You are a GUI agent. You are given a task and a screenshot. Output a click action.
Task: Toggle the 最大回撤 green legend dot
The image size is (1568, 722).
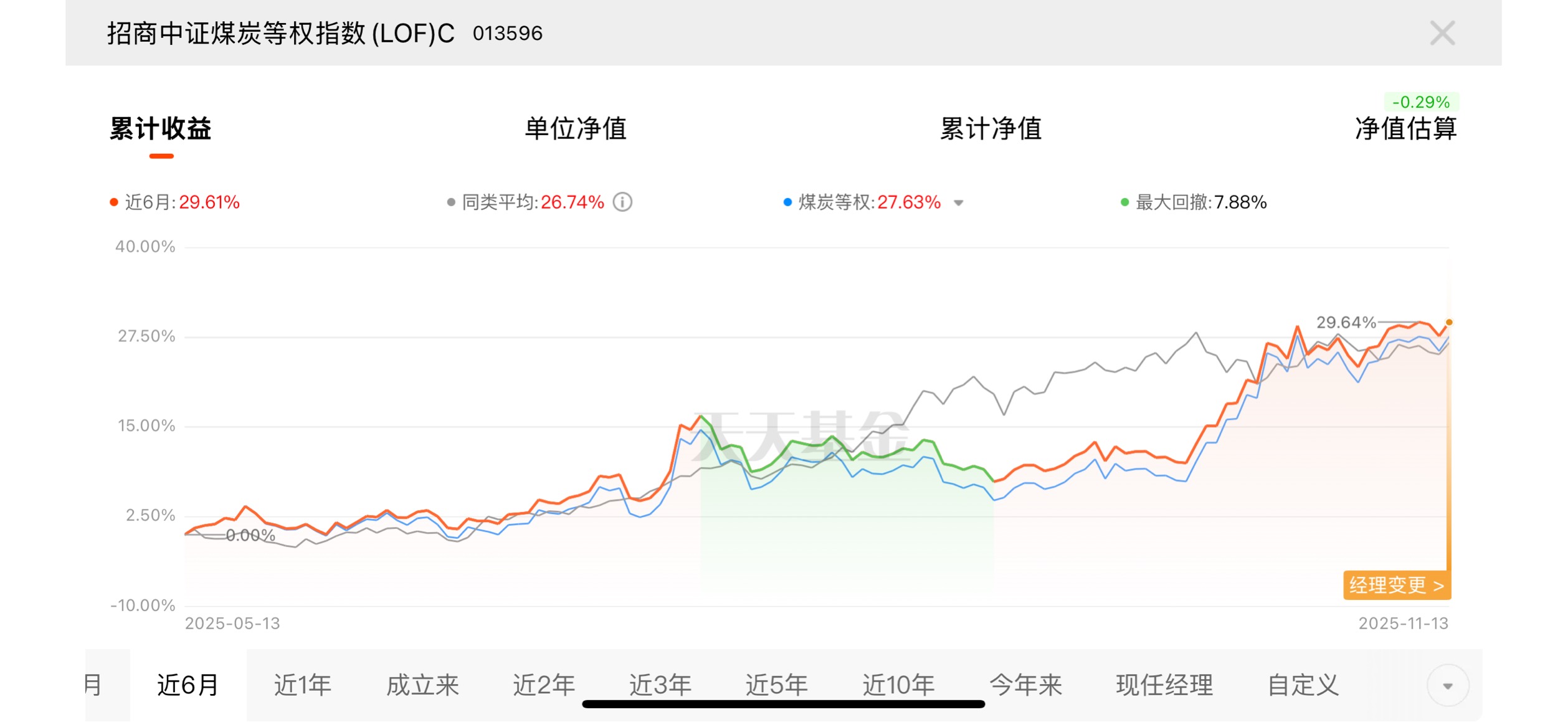click(1124, 202)
